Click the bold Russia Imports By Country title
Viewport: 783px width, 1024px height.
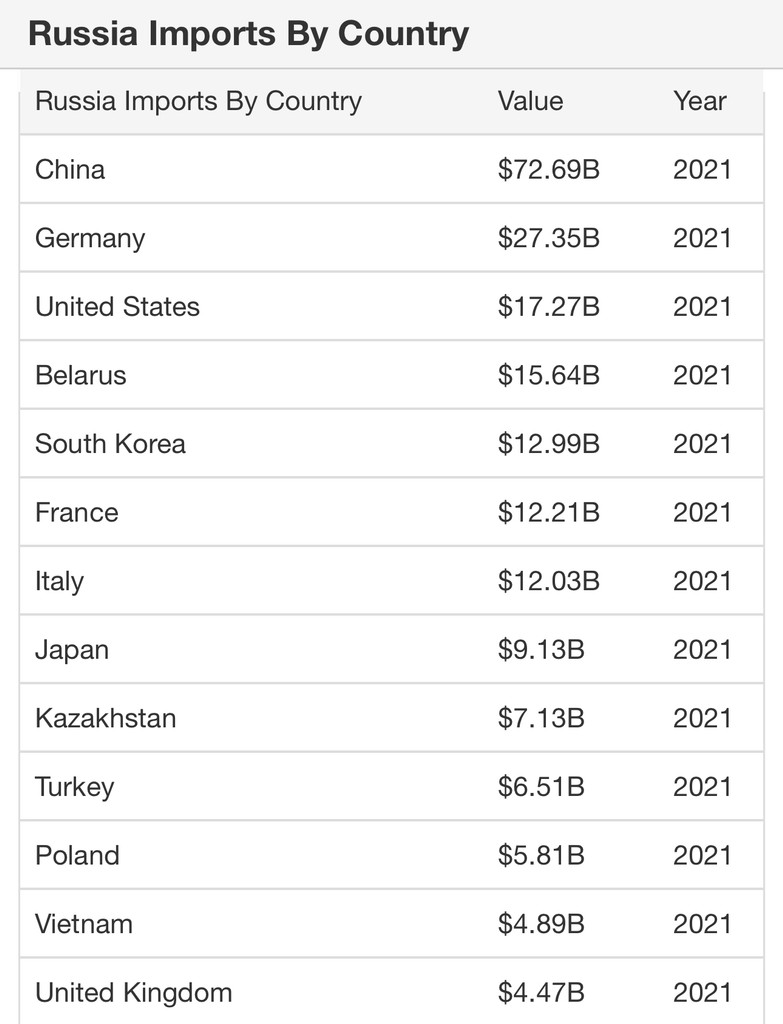point(249,34)
